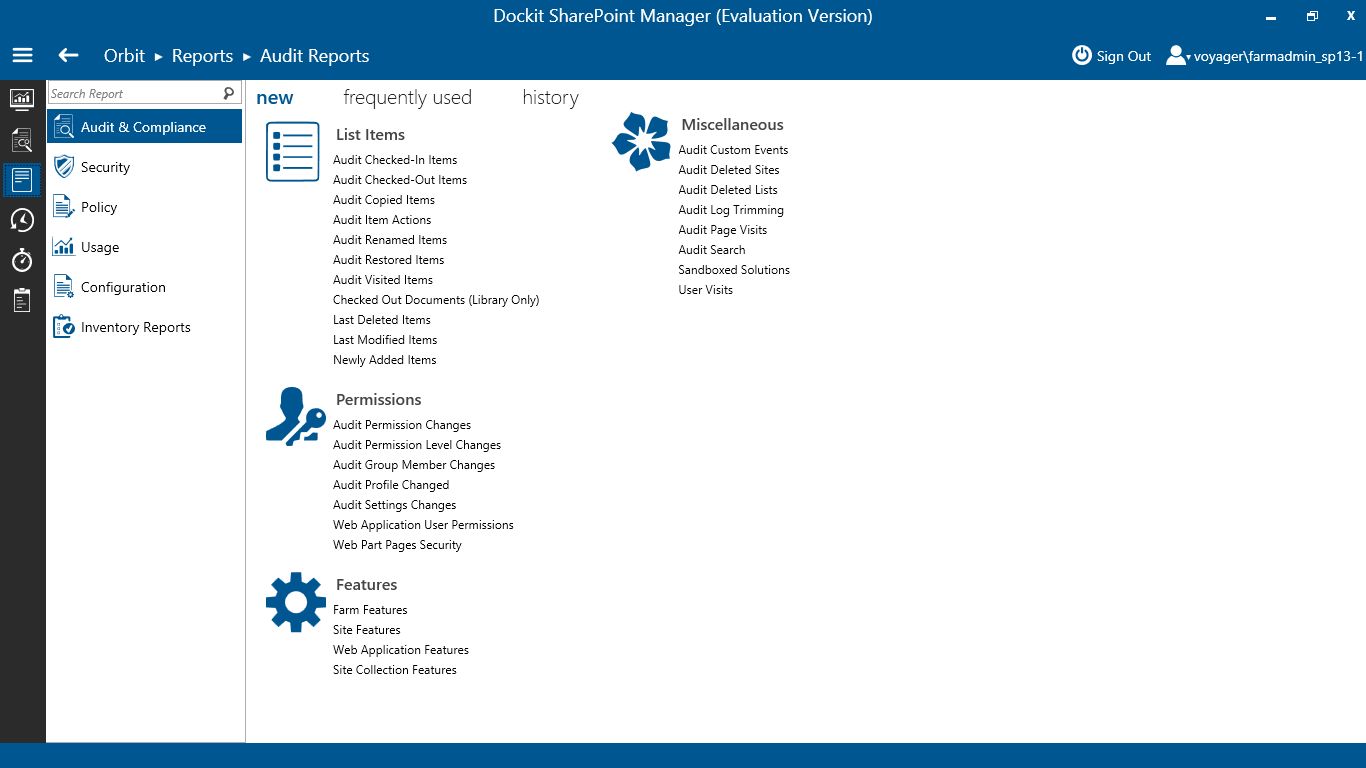Image resolution: width=1366 pixels, height=768 pixels.
Task: Open the hamburger navigation menu
Action: pos(22,56)
